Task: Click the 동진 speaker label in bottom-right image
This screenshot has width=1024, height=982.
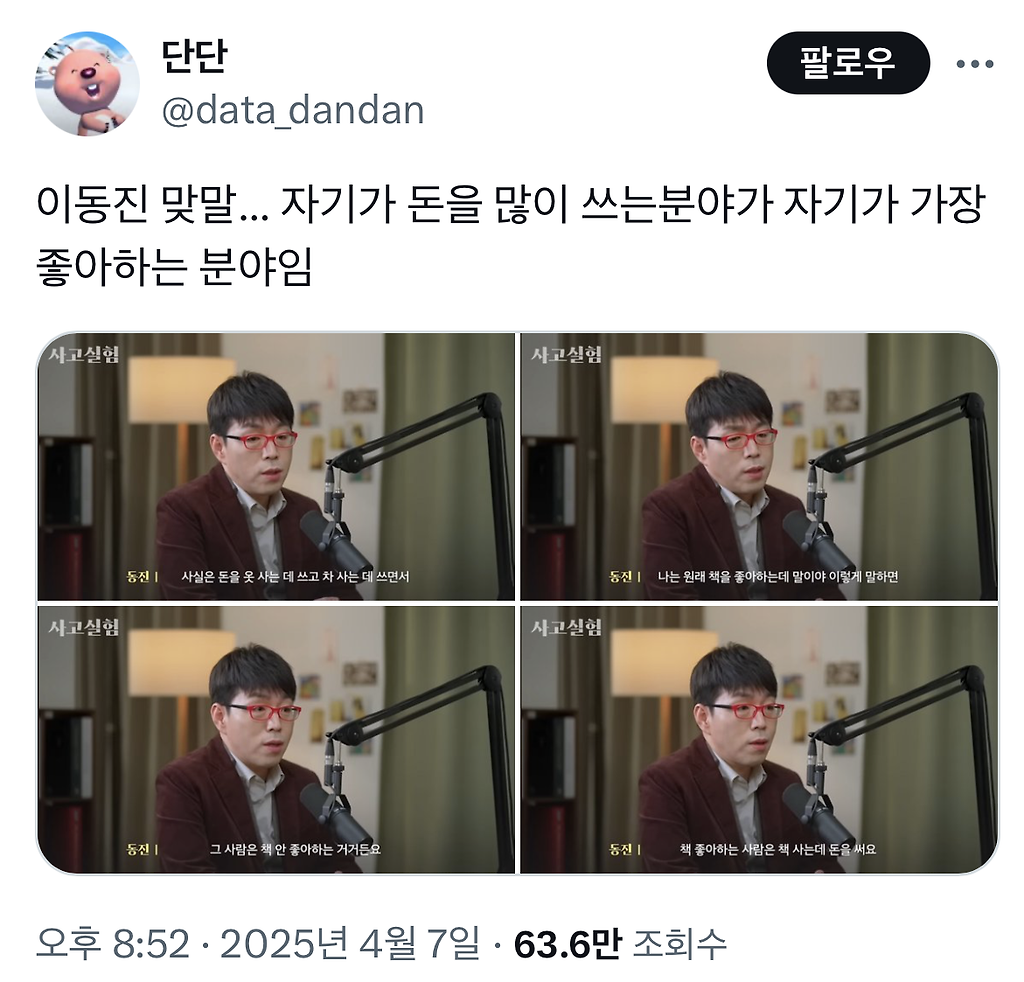Action: pos(622,849)
